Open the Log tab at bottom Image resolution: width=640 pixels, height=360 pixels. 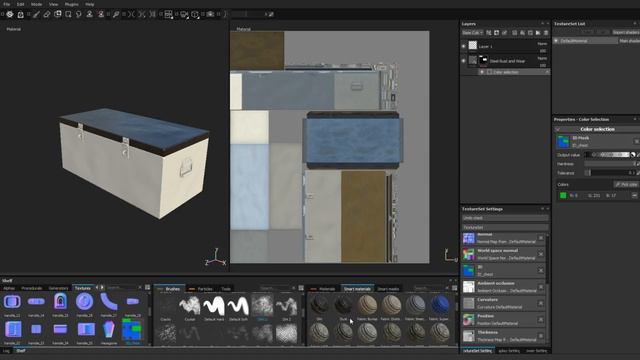[x=6, y=351]
